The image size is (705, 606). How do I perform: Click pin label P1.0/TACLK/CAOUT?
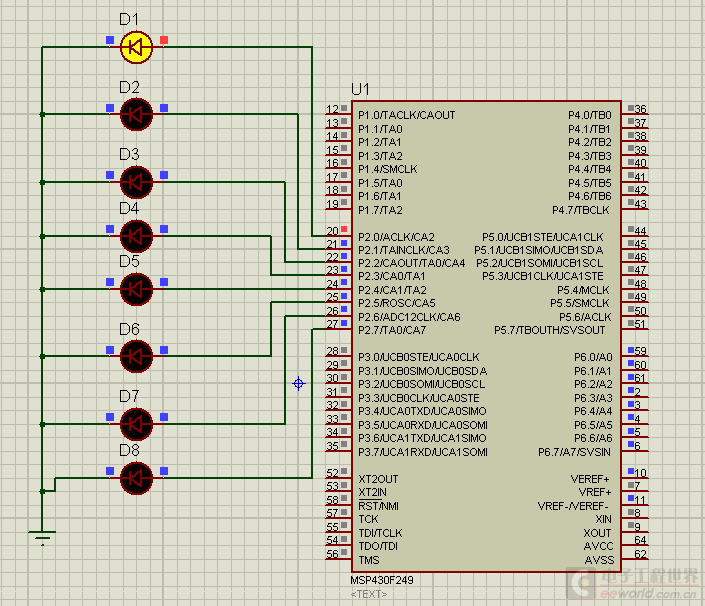click(406, 115)
